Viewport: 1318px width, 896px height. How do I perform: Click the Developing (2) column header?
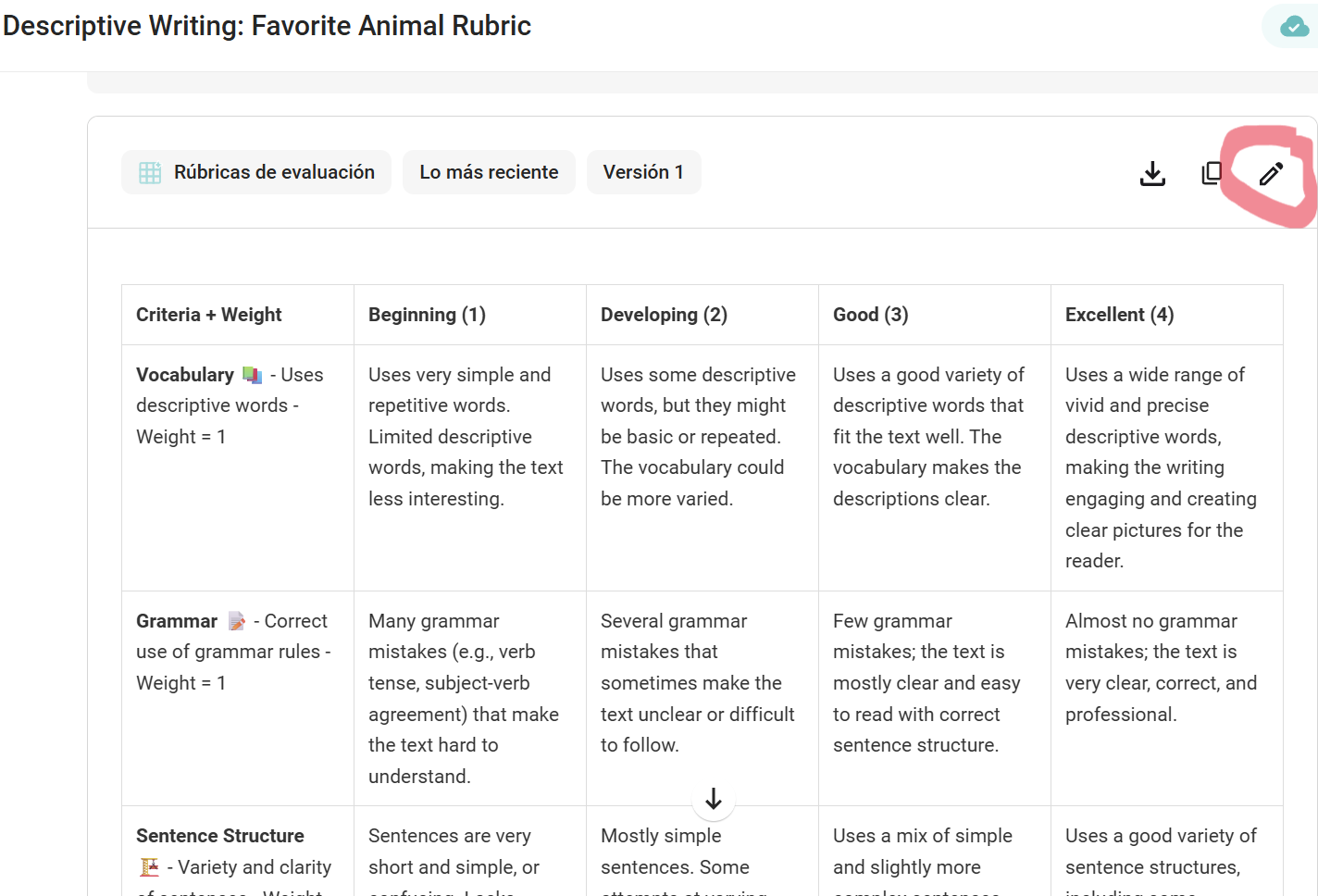(703, 315)
